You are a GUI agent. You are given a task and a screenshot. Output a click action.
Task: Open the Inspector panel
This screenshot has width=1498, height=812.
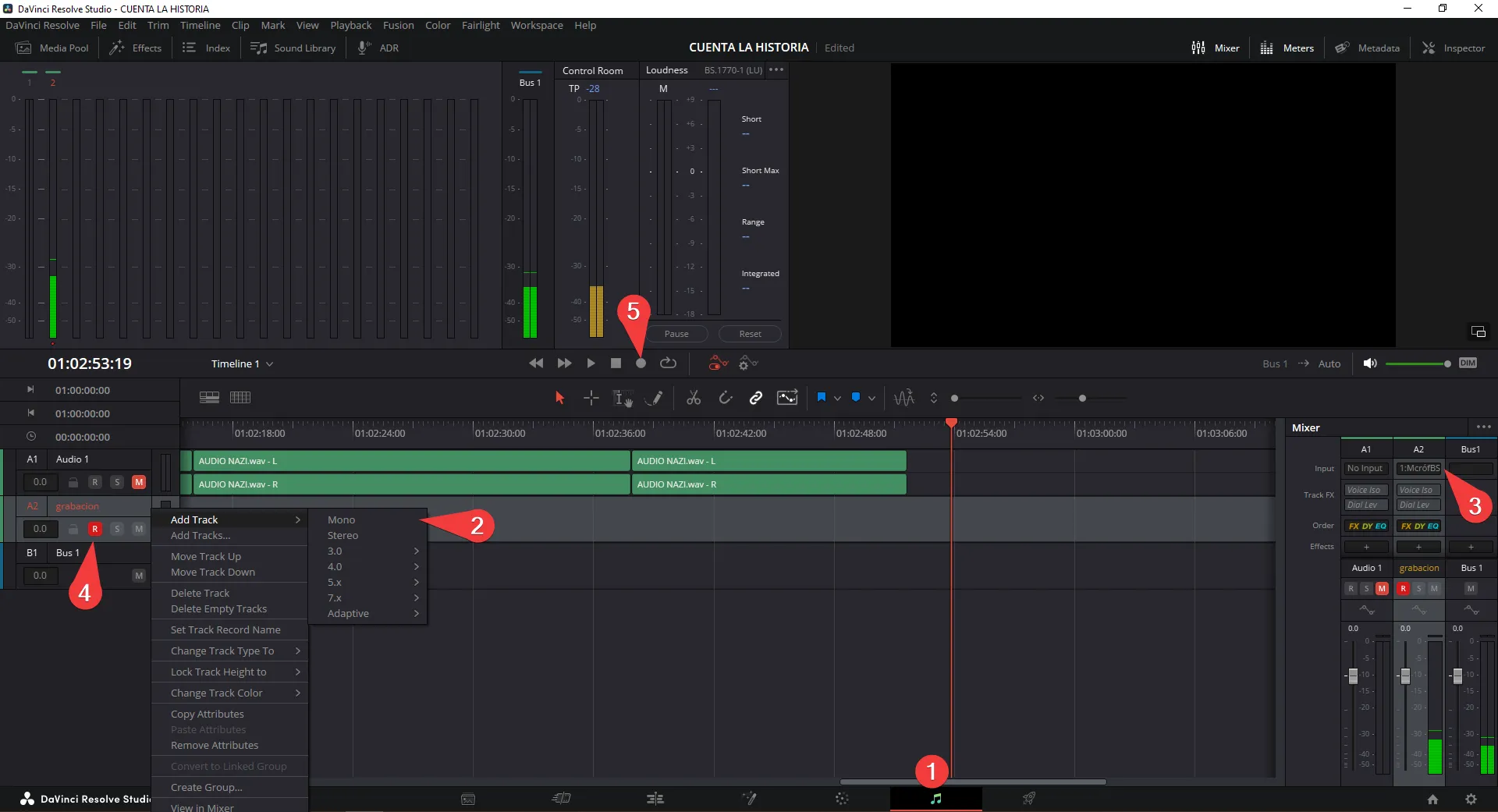click(x=1454, y=48)
